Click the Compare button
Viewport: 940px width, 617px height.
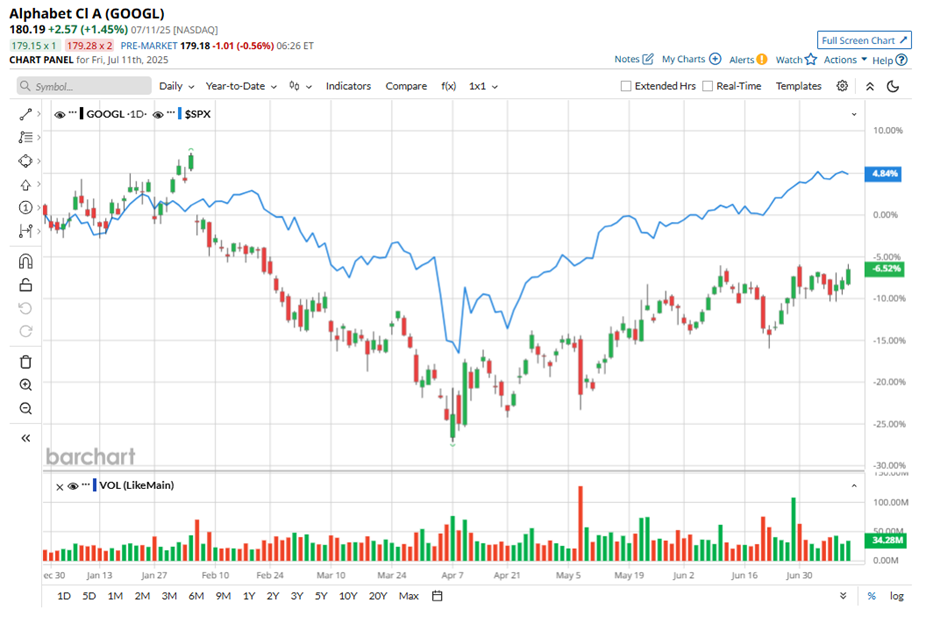pos(406,86)
